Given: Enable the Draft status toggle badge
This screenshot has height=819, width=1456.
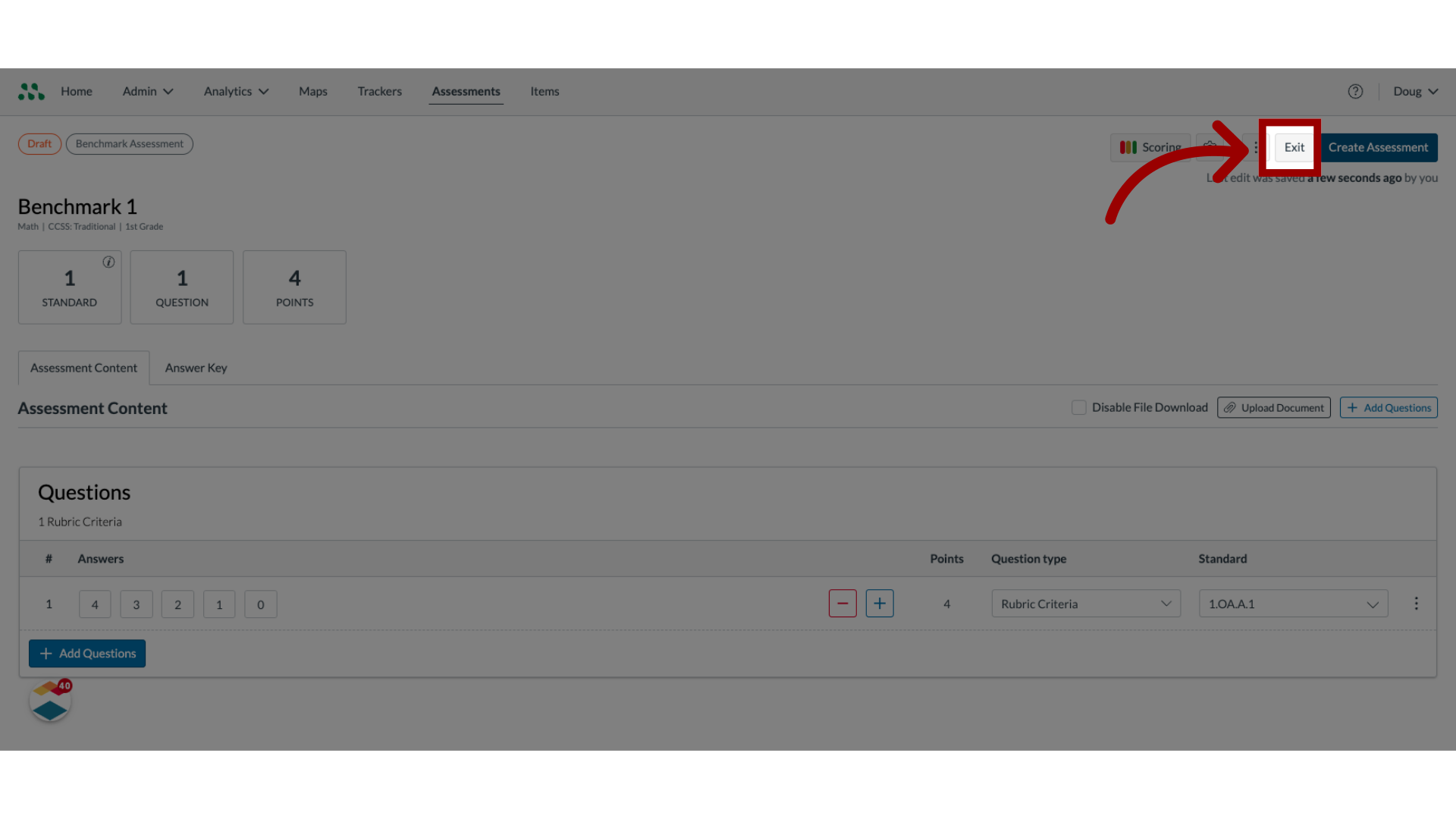Looking at the screenshot, I should (39, 143).
